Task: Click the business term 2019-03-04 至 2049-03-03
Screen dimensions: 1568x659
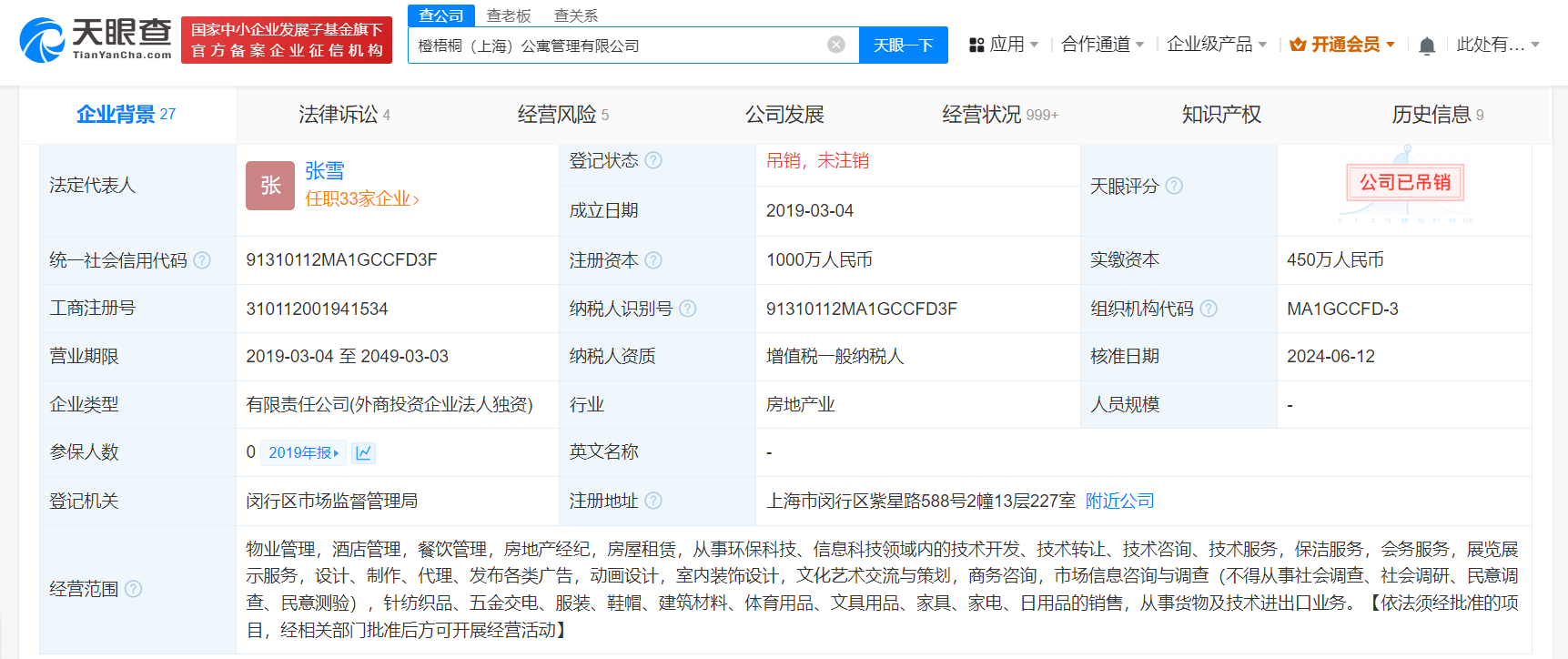Action: coord(347,357)
